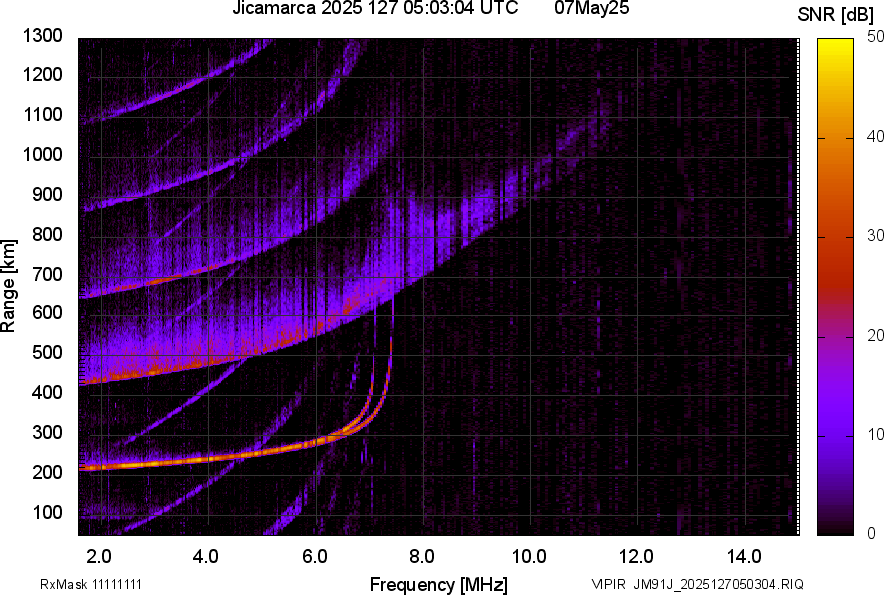Viewport: 884px width, 595px height.
Task: Click the 14.0 frequency tick label
Action: coord(744,557)
